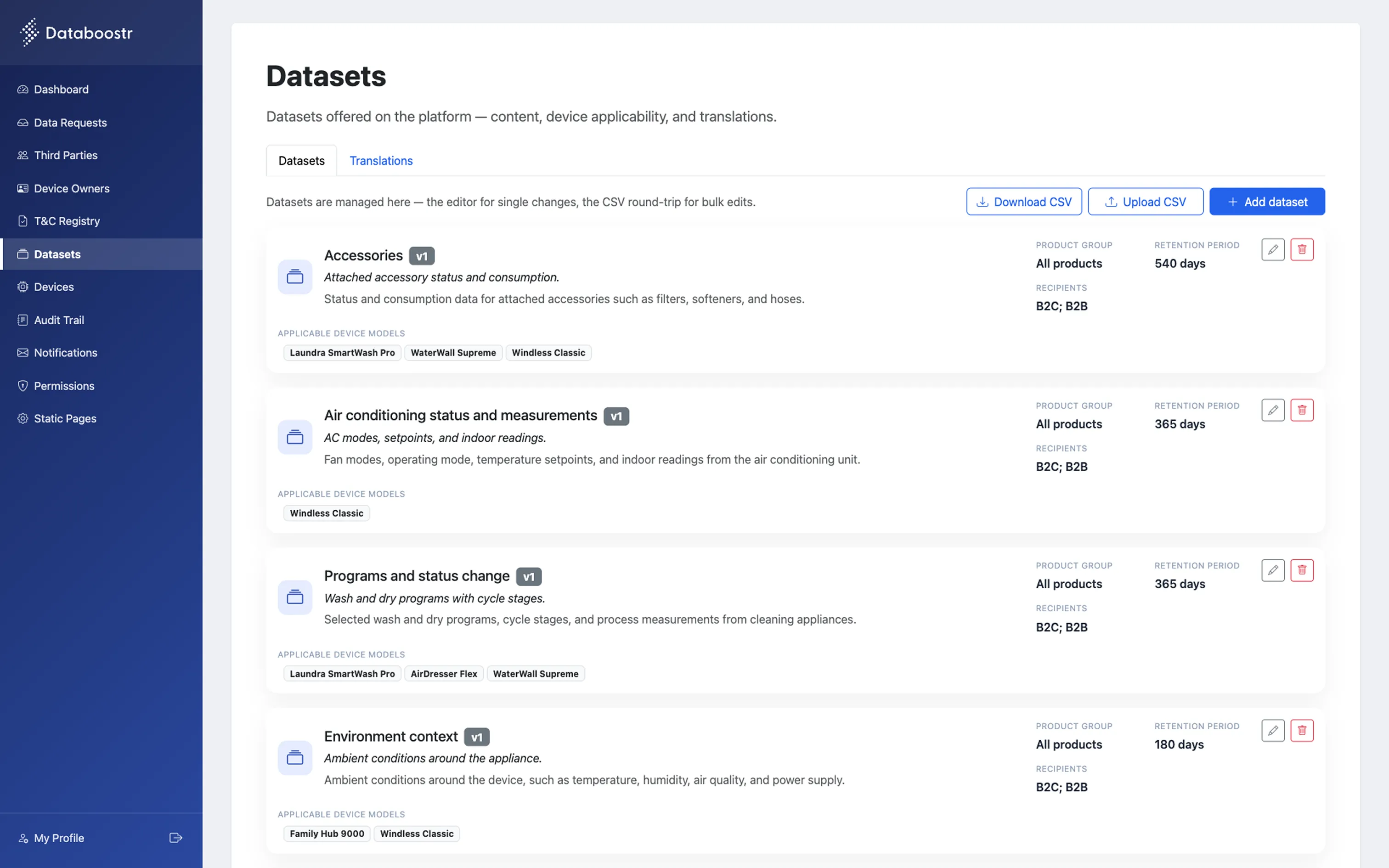
Task: Click the My Profile user icon
Action: pyautogui.click(x=23, y=838)
